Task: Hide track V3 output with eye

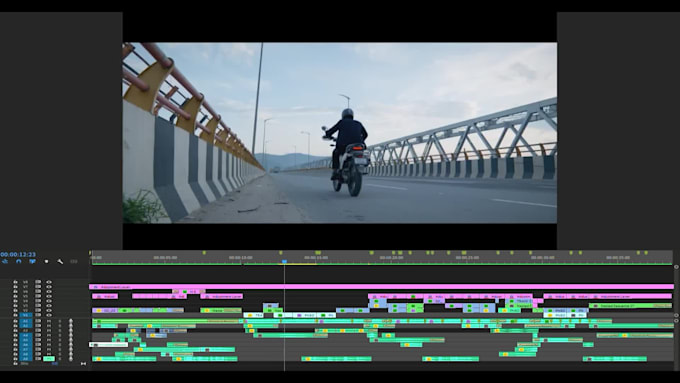Action: point(49,305)
